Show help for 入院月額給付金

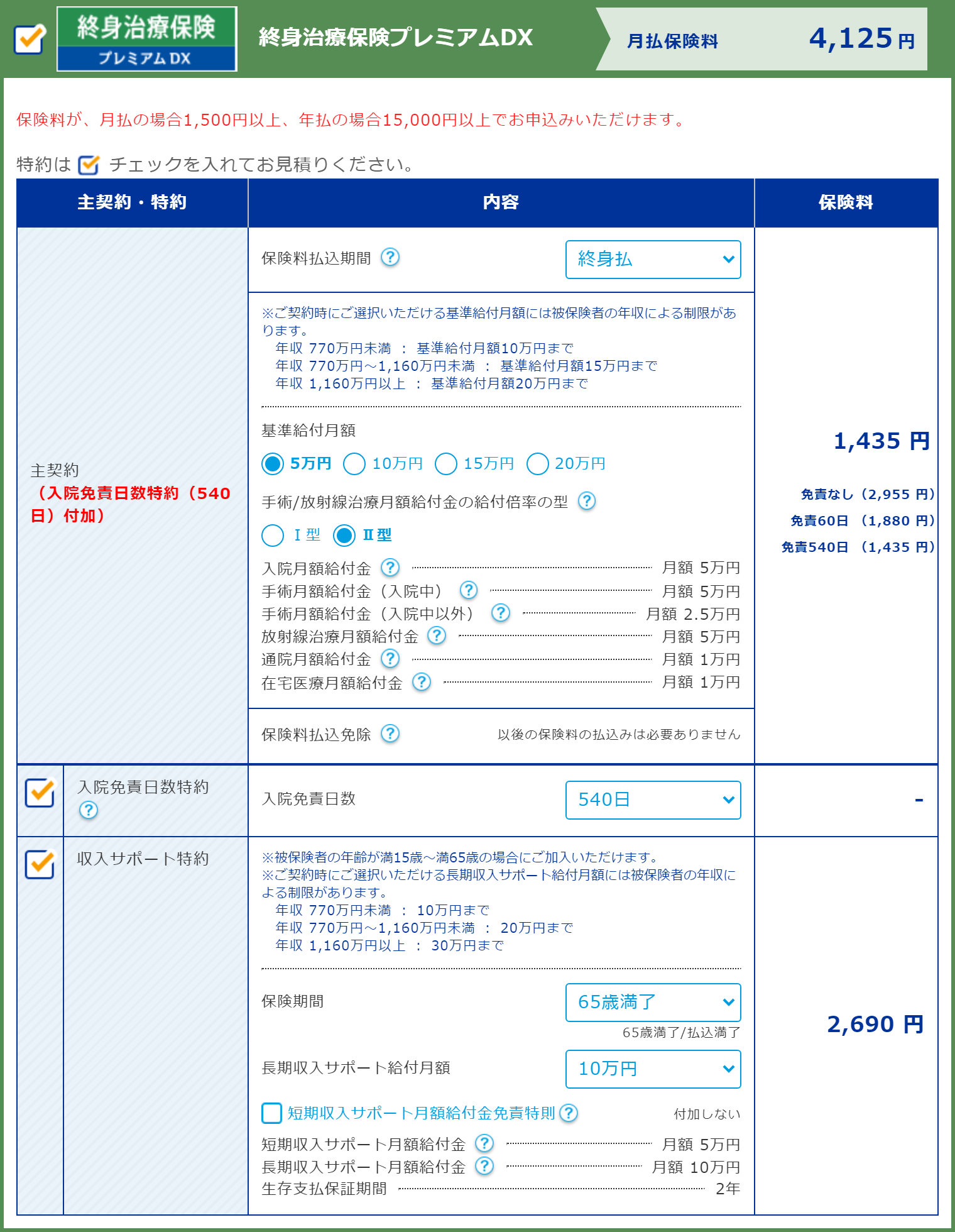pyautogui.click(x=390, y=568)
